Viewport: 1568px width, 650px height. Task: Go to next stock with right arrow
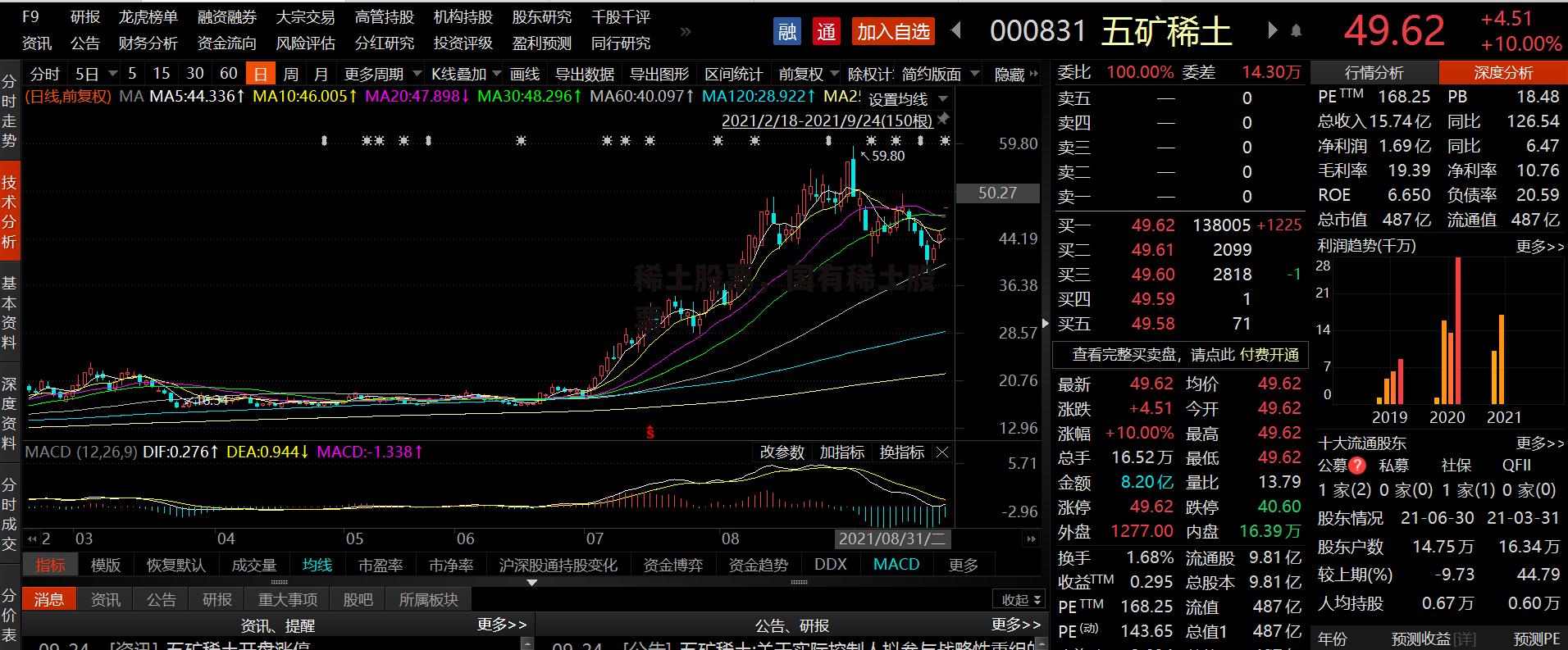1272,31
